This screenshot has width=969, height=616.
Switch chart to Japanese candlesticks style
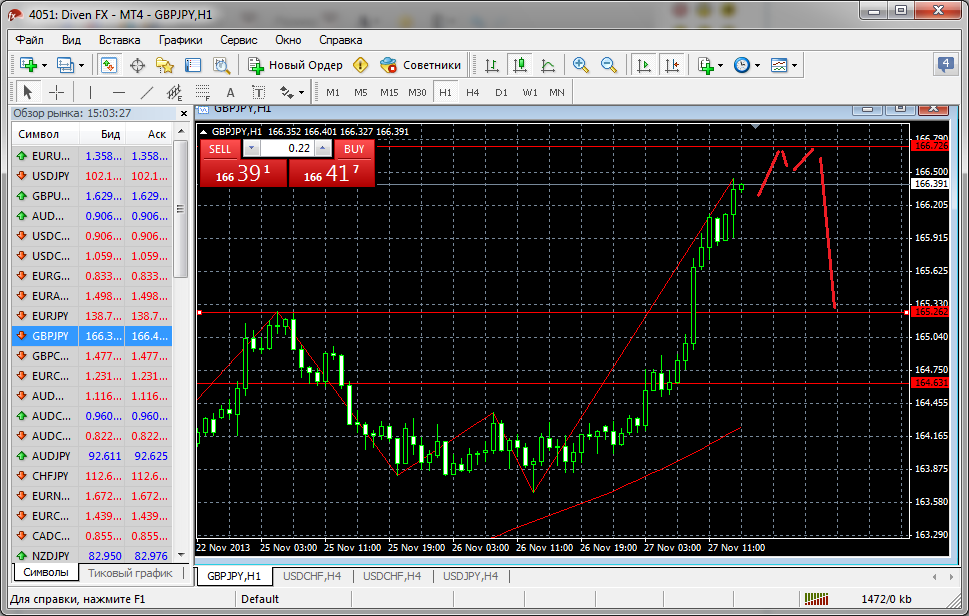[520, 65]
